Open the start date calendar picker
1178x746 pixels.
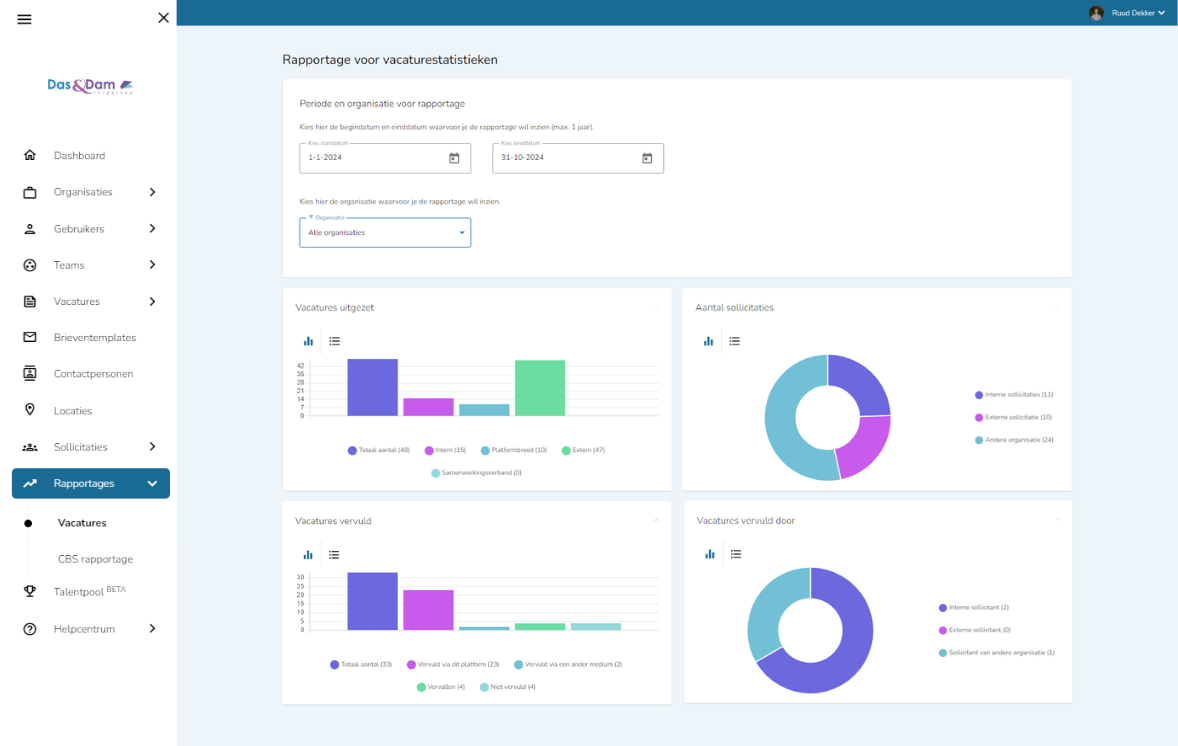tap(454, 158)
